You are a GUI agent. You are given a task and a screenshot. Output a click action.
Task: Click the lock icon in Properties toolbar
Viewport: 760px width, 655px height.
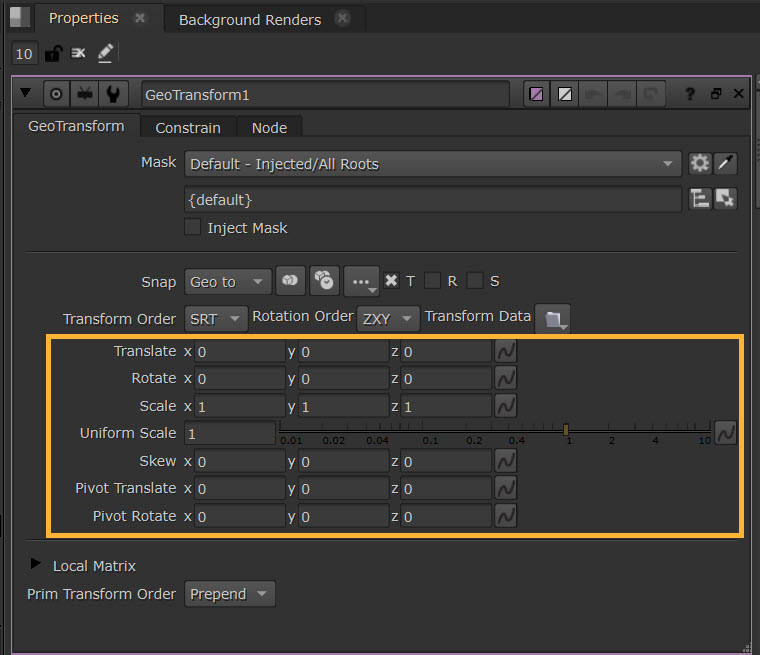53,54
